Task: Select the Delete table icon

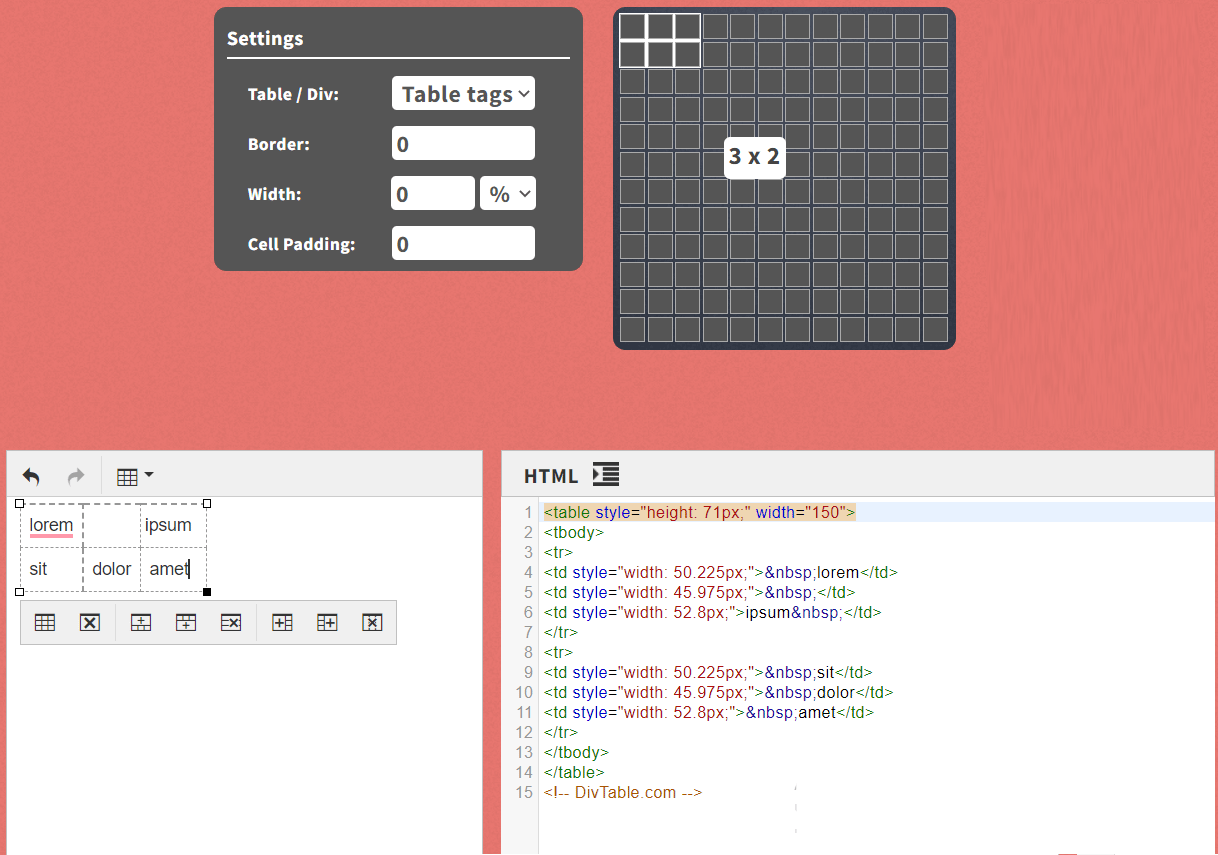Action: (x=89, y=621)
